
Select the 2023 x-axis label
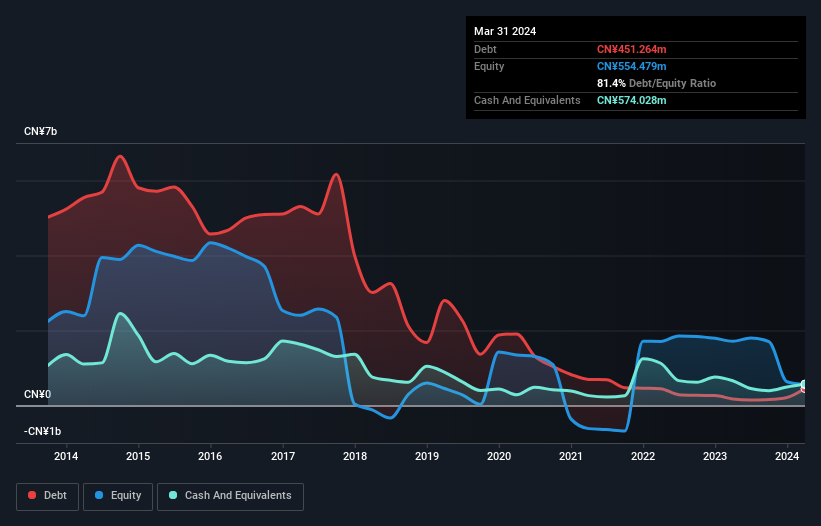pyautogui.click(x=715, y=456)
